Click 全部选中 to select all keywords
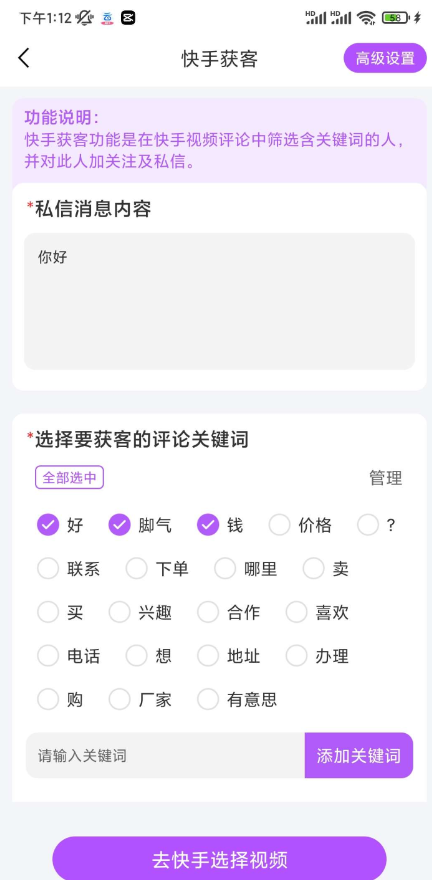Viewport: 432px width, 880px height. [70, 478]
